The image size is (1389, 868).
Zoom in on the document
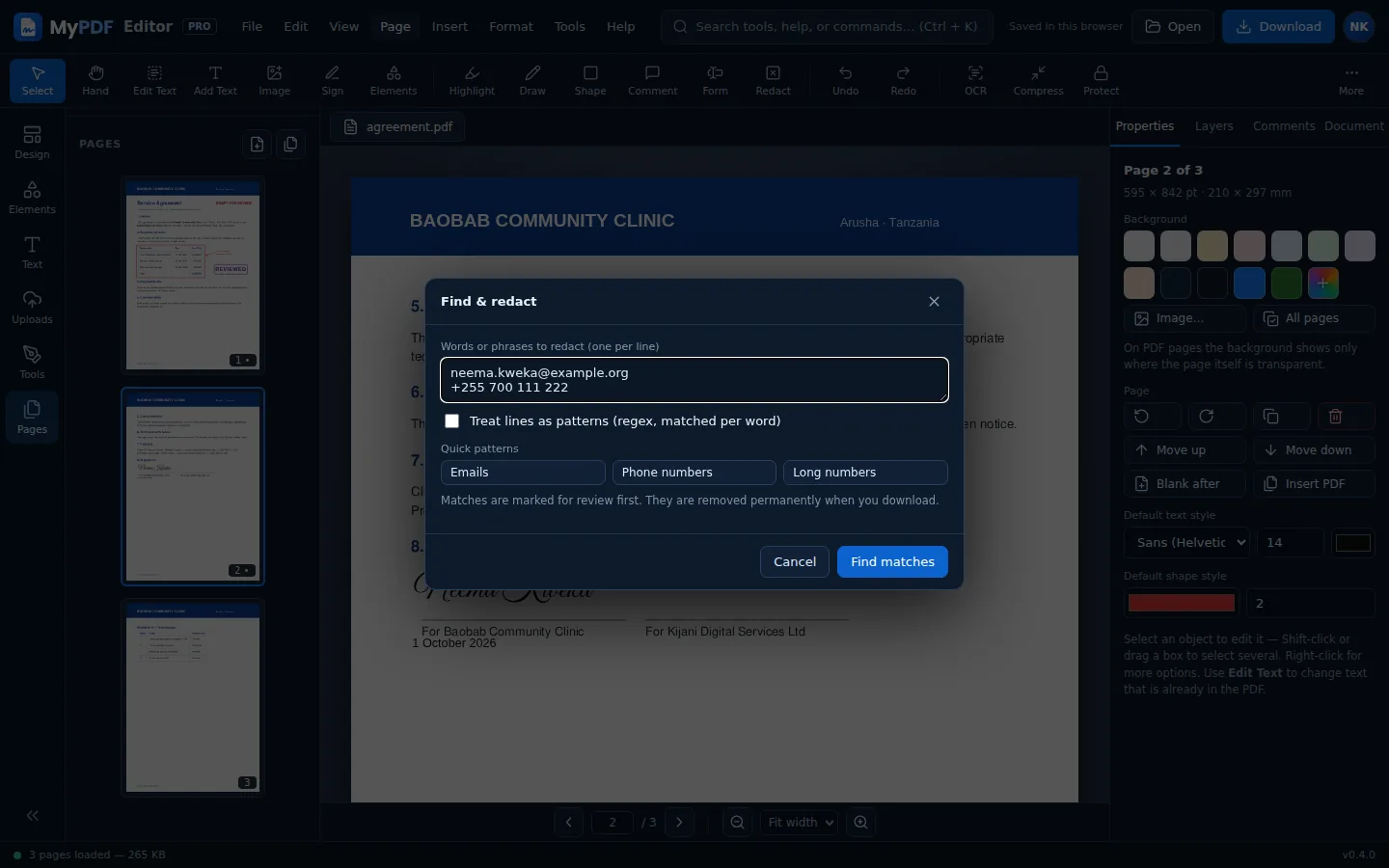(861, 823)
